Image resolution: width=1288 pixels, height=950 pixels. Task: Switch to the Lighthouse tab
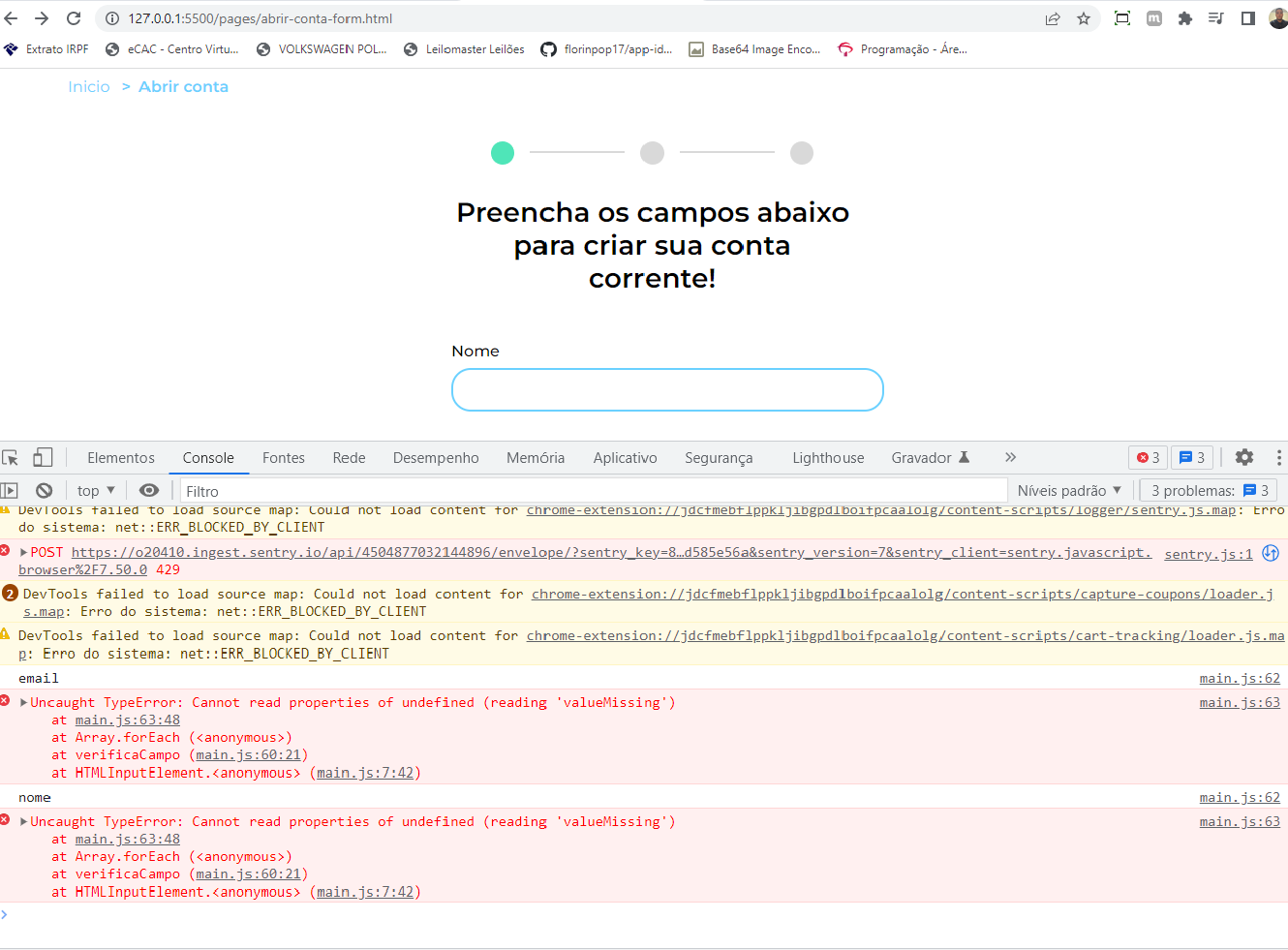click(828, 458)
